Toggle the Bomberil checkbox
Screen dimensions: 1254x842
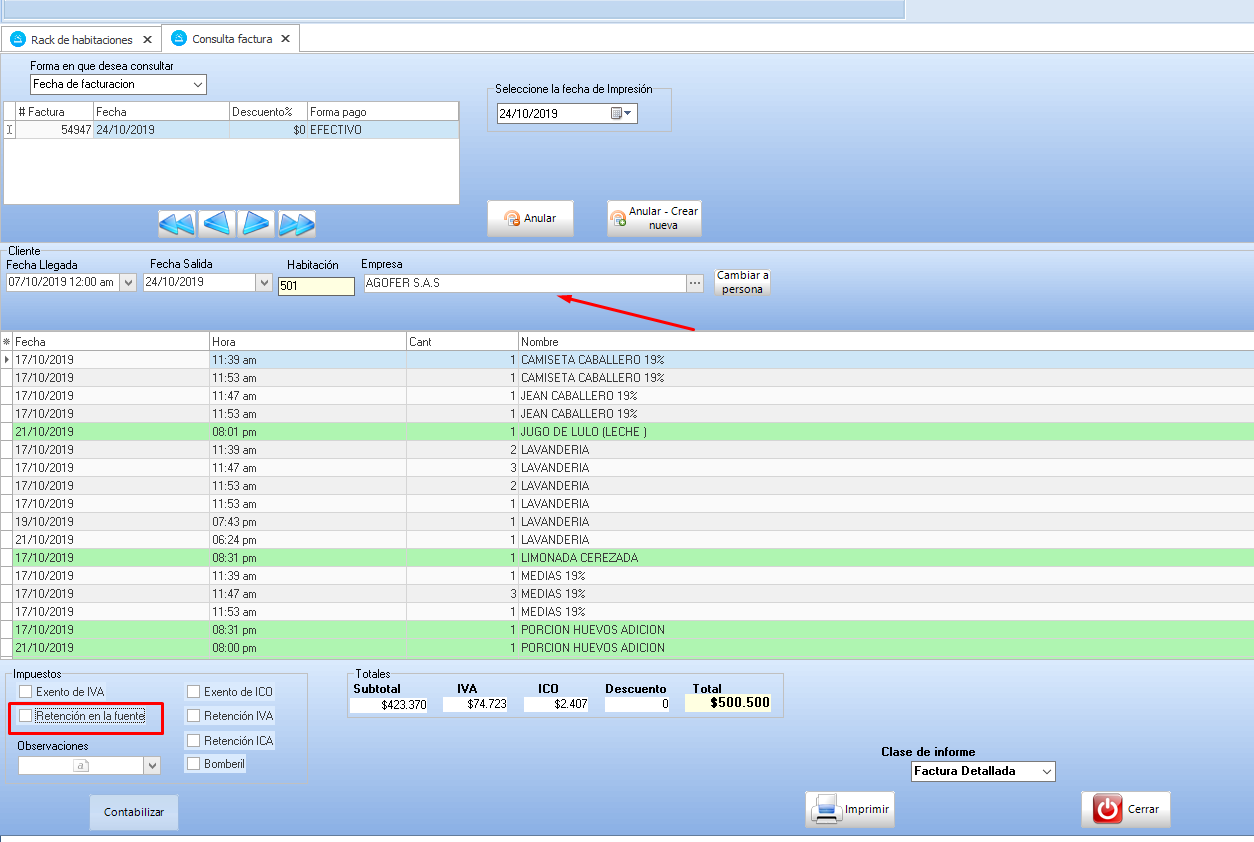(194, 764)
